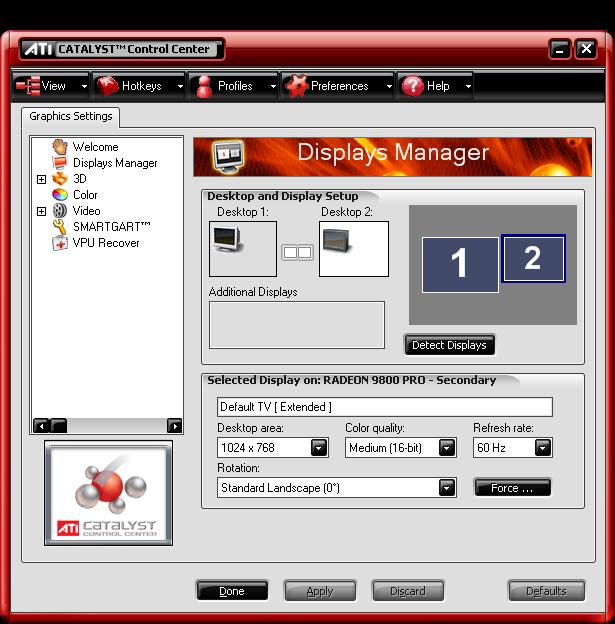Select SMARTGART in the settings tree
The width and height of the screenshot is (615, 624).
point(111,226)
